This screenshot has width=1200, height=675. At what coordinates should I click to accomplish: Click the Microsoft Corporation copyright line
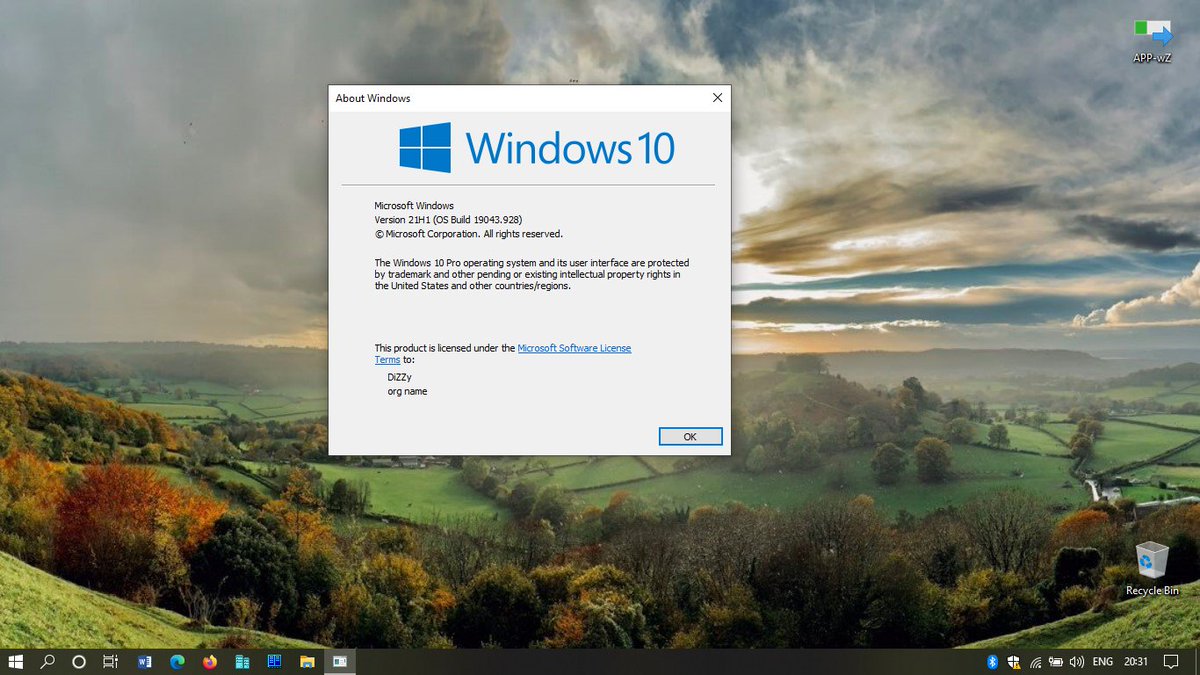click(469, 234)
